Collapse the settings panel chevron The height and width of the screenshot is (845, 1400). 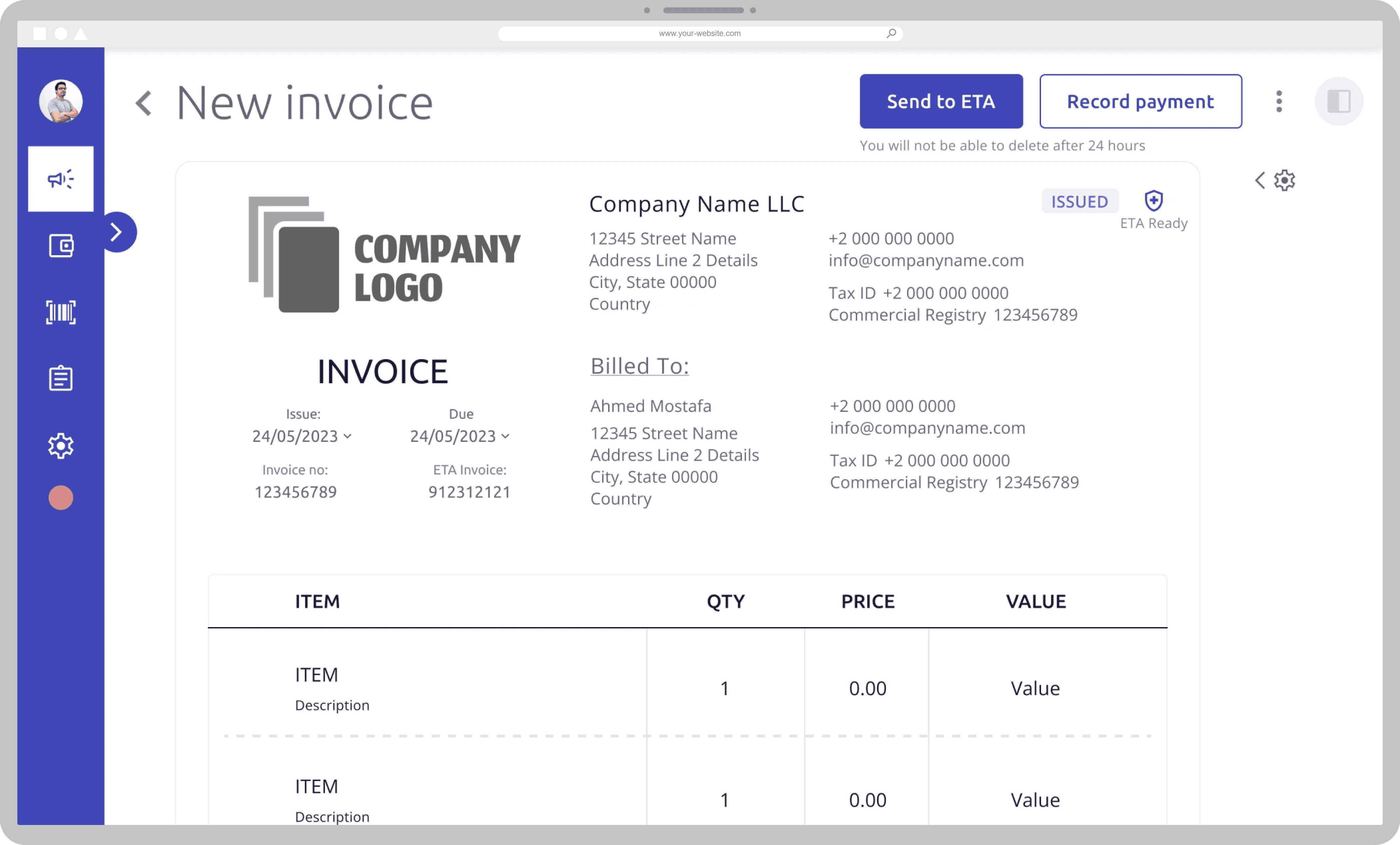[x=1260, y=180]
